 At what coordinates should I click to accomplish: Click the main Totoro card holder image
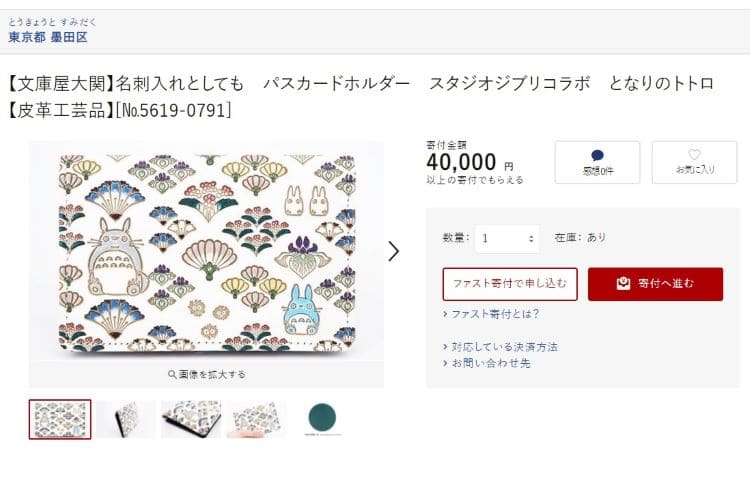coord(206,252)
